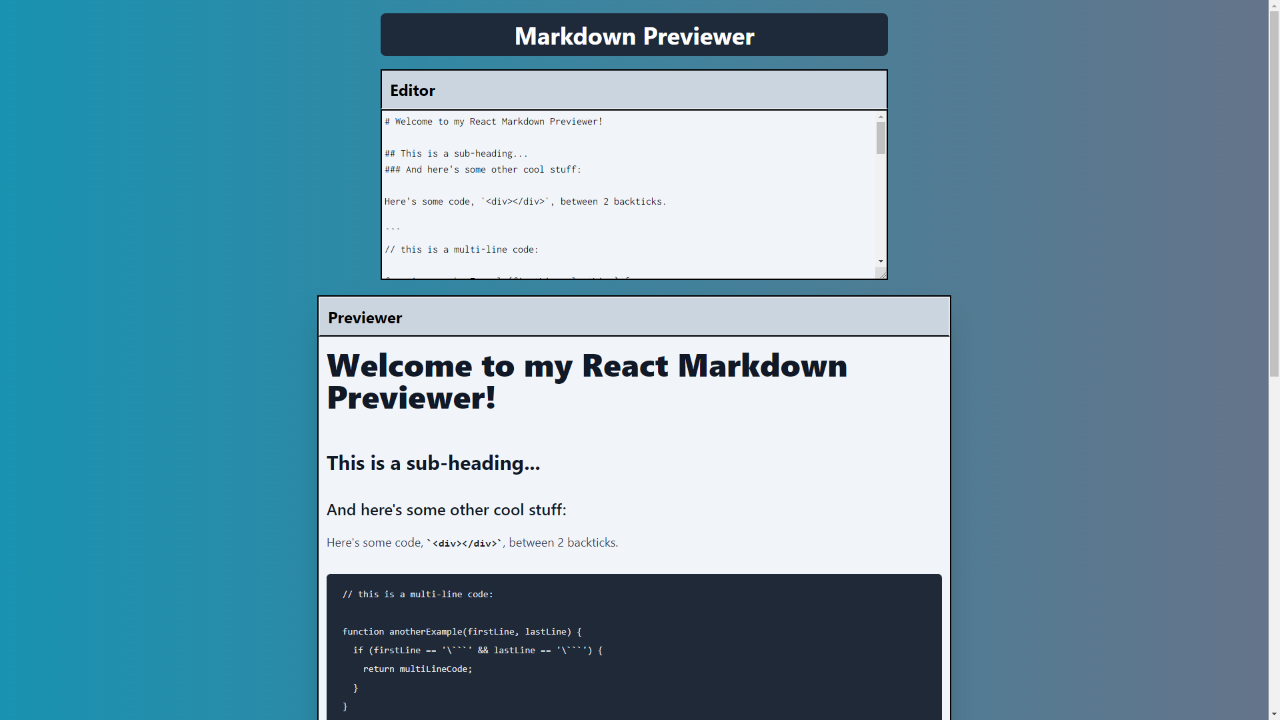Click the 'Here's some code' editor line
1280x720 pixels.
(x=526, y=202)
